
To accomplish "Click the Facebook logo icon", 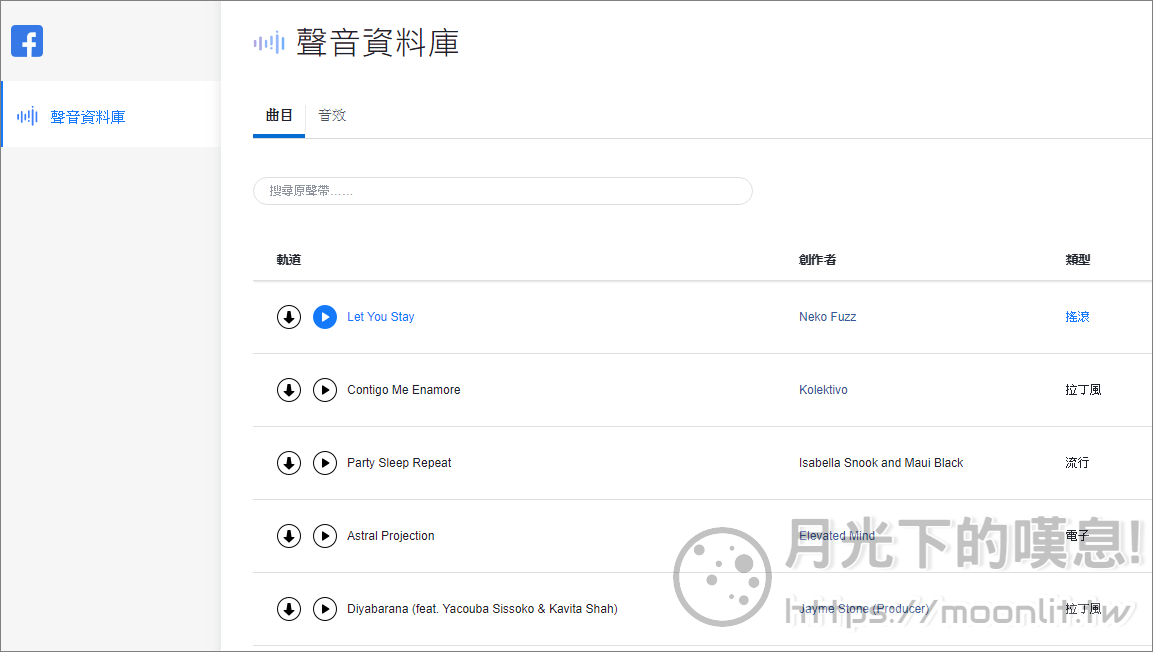I will (x=27, y=41).
